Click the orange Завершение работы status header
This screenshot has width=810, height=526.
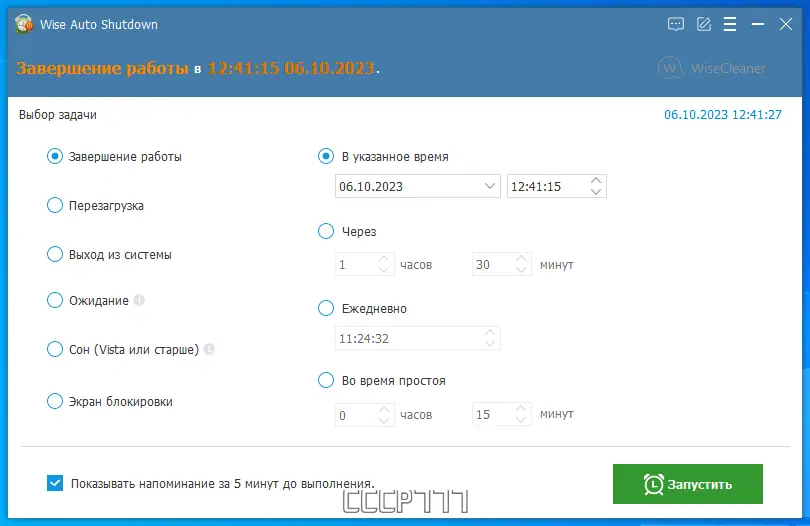coord(102,68)
